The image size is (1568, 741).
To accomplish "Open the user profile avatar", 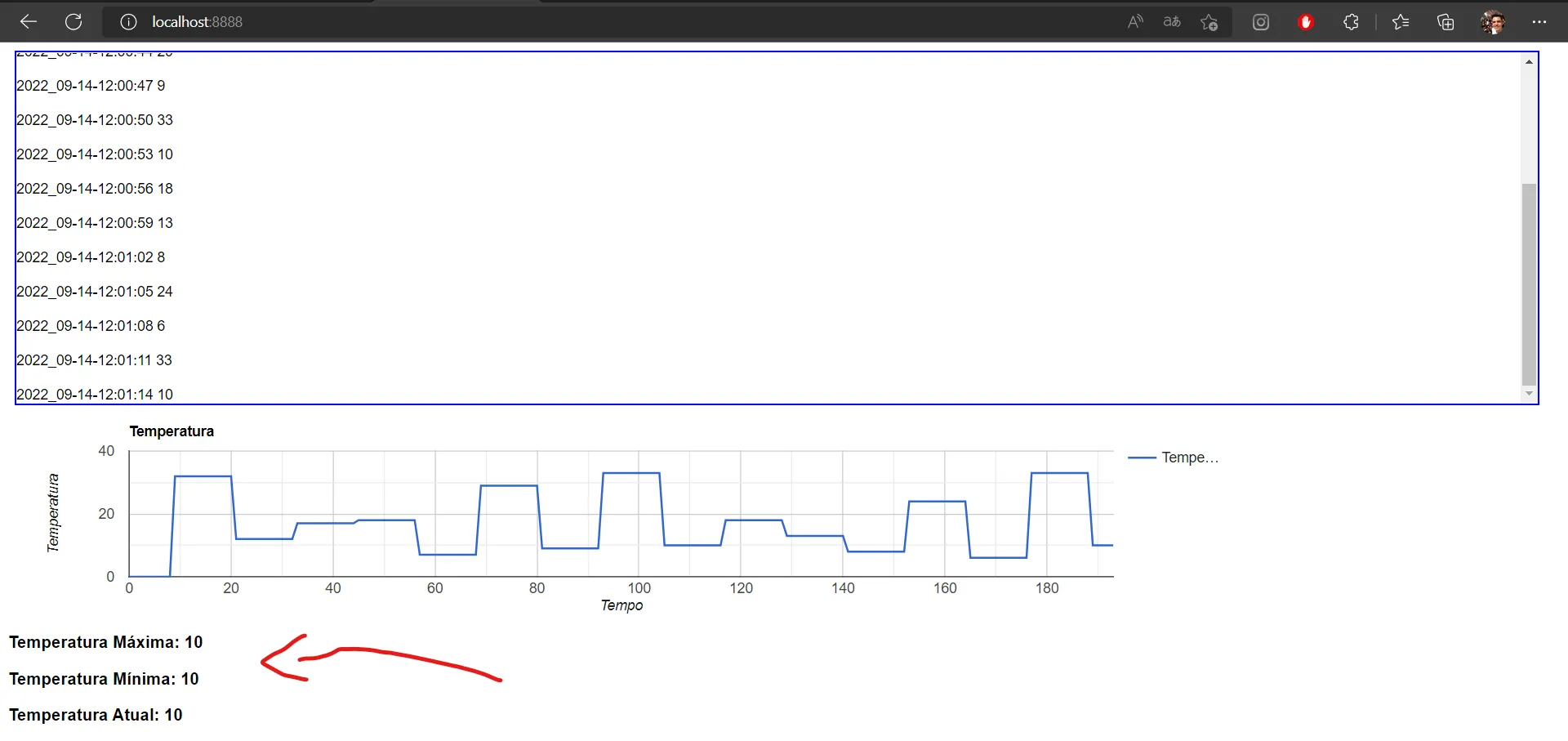I will [1492, 22].
